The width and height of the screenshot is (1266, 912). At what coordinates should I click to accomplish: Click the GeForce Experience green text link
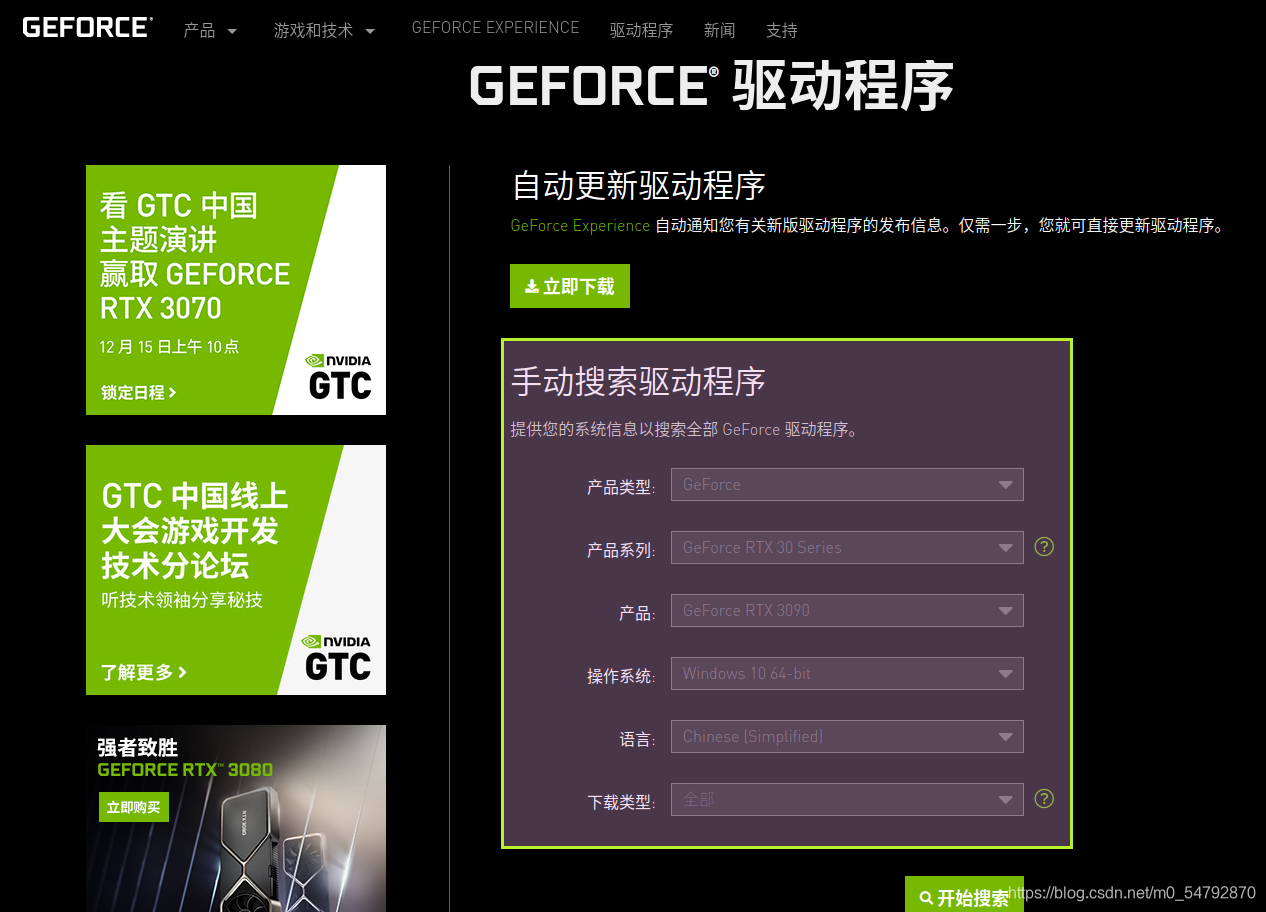click(x=580, y=225)
